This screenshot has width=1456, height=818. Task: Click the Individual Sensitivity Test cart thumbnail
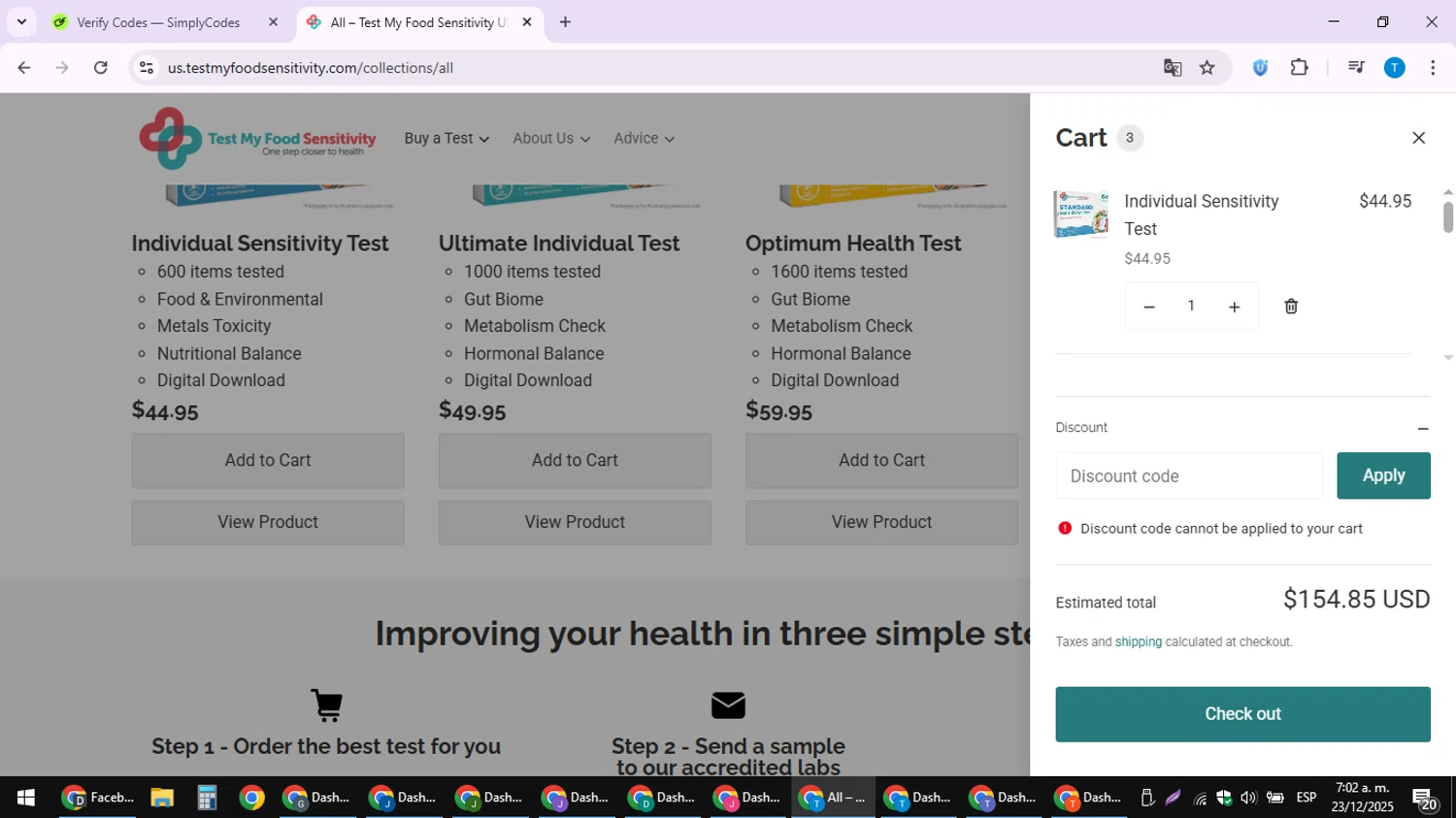[x=1081, y=214]
